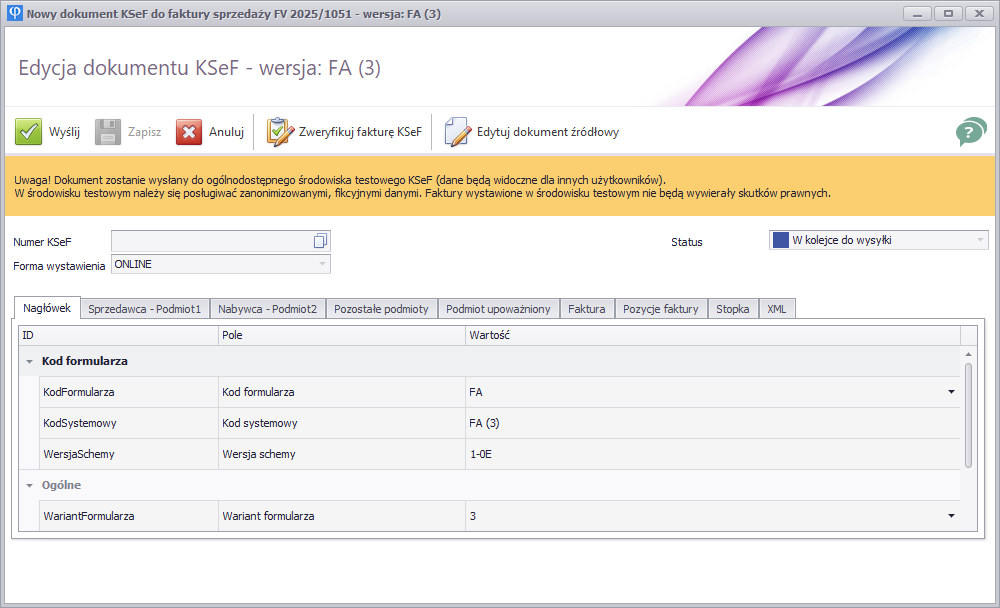This screenshot has height=608, width=1000.
Task: Click the green Wyślij checkmark icon
Action: [28, 132]
